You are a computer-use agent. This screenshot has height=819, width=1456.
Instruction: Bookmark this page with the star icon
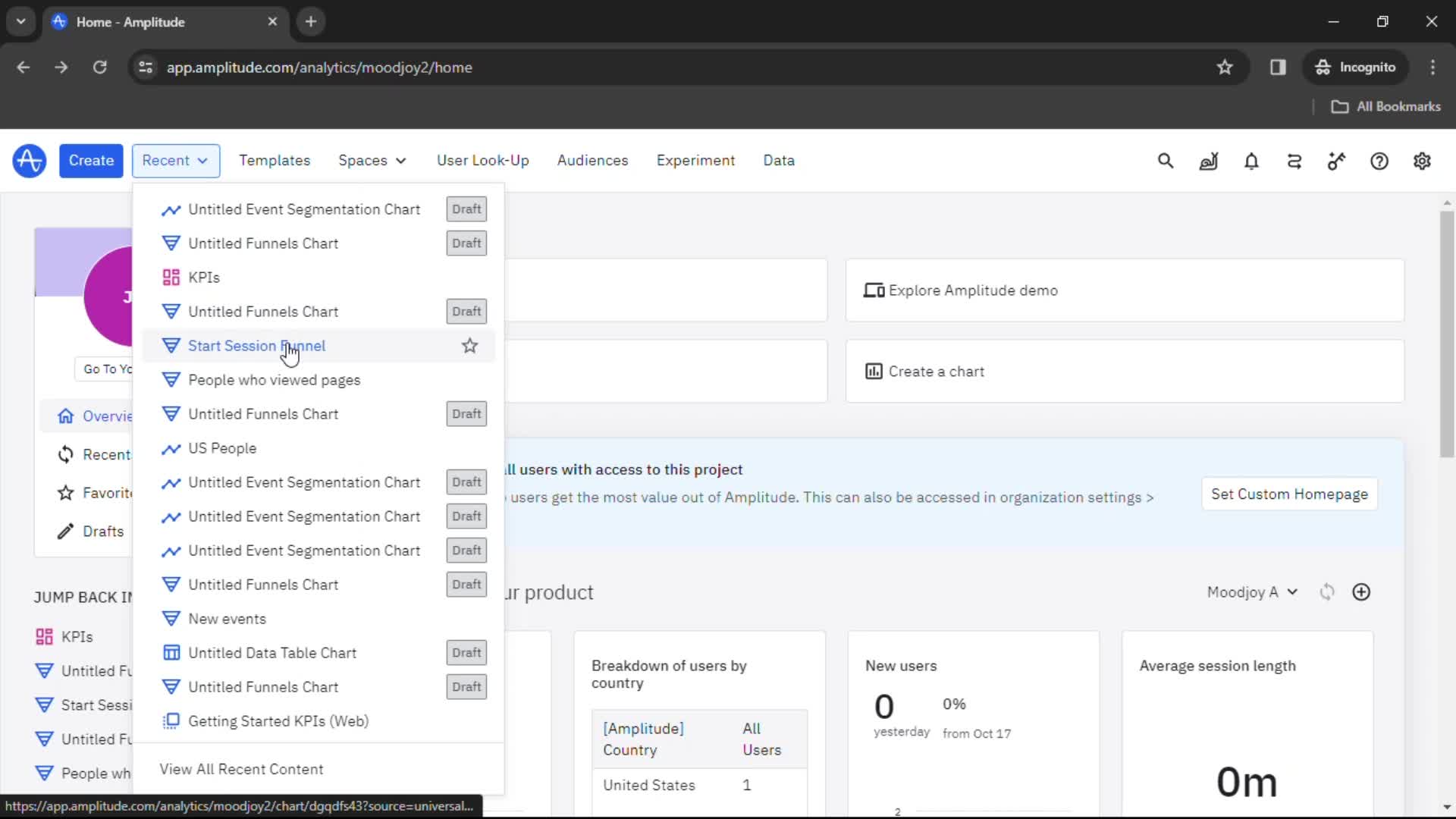pos(1225,67)
